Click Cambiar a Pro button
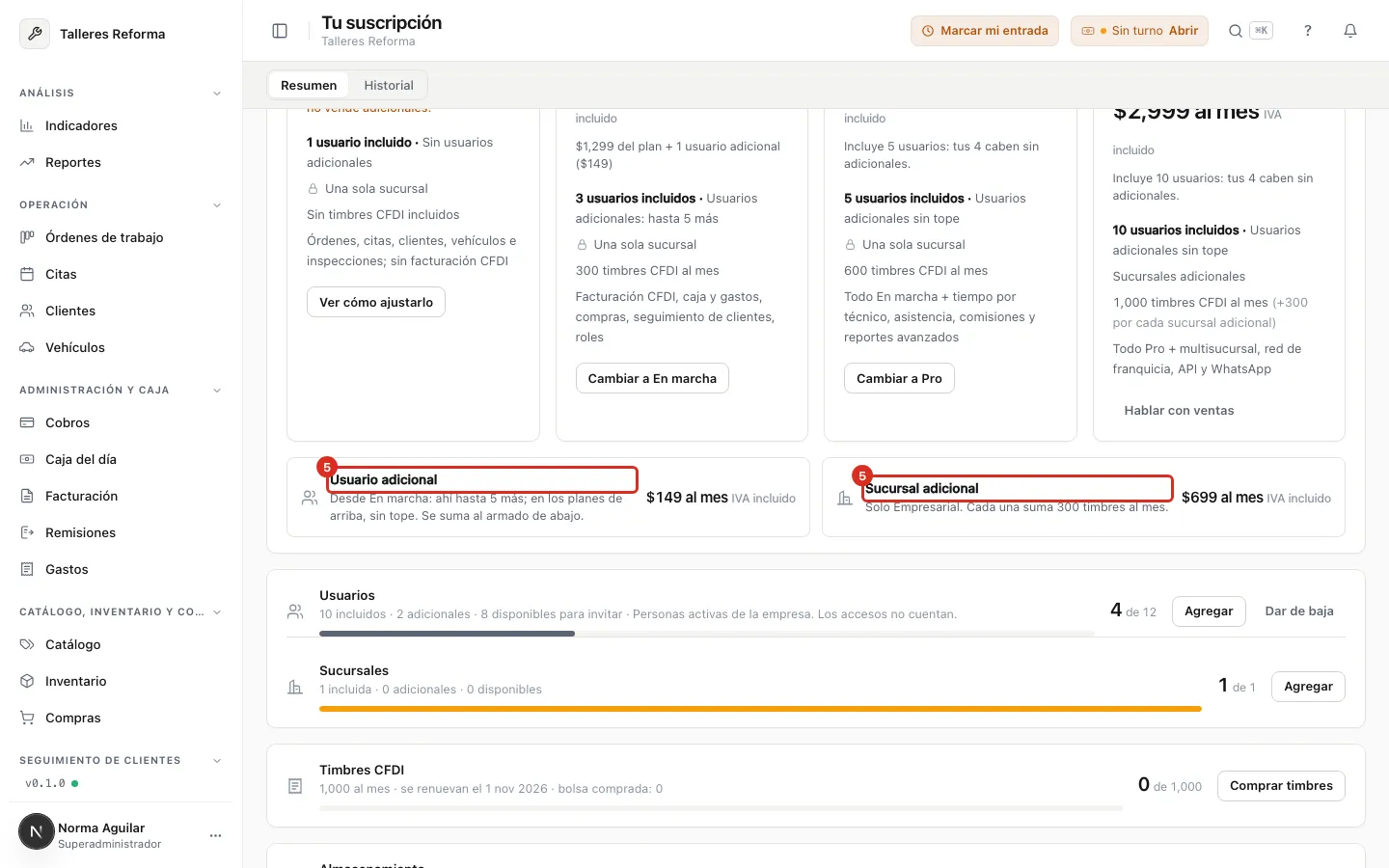The image size is (1389, 868). (899, 378)
